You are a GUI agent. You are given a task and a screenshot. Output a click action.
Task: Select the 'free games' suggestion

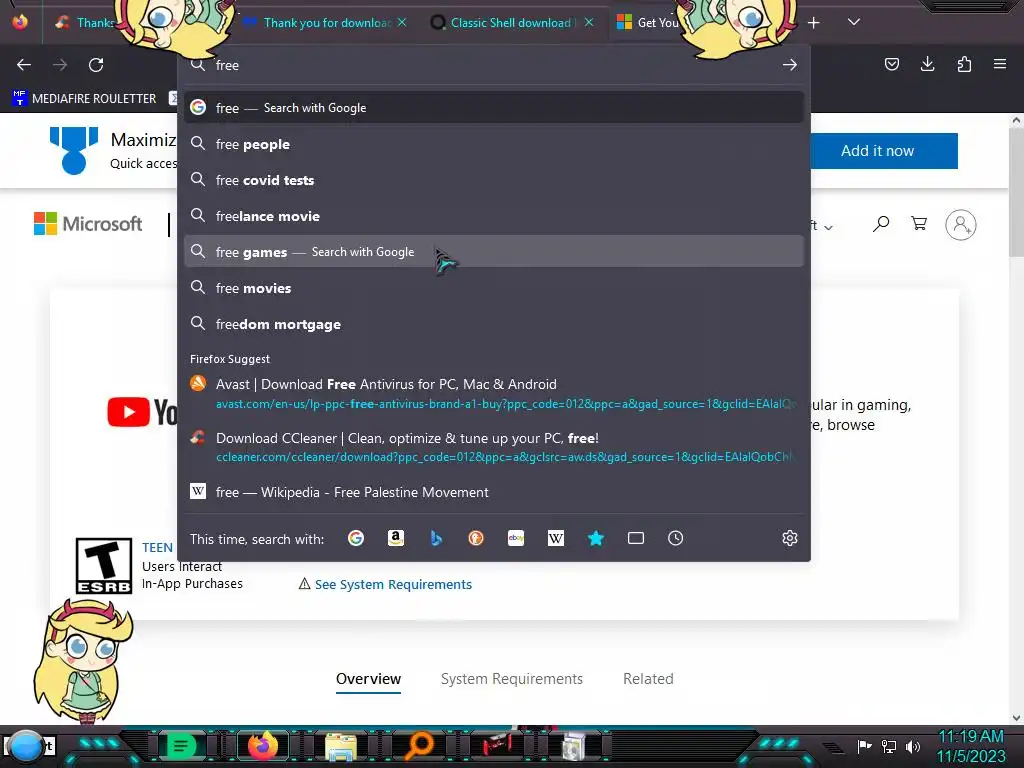[x=494, y=252]
